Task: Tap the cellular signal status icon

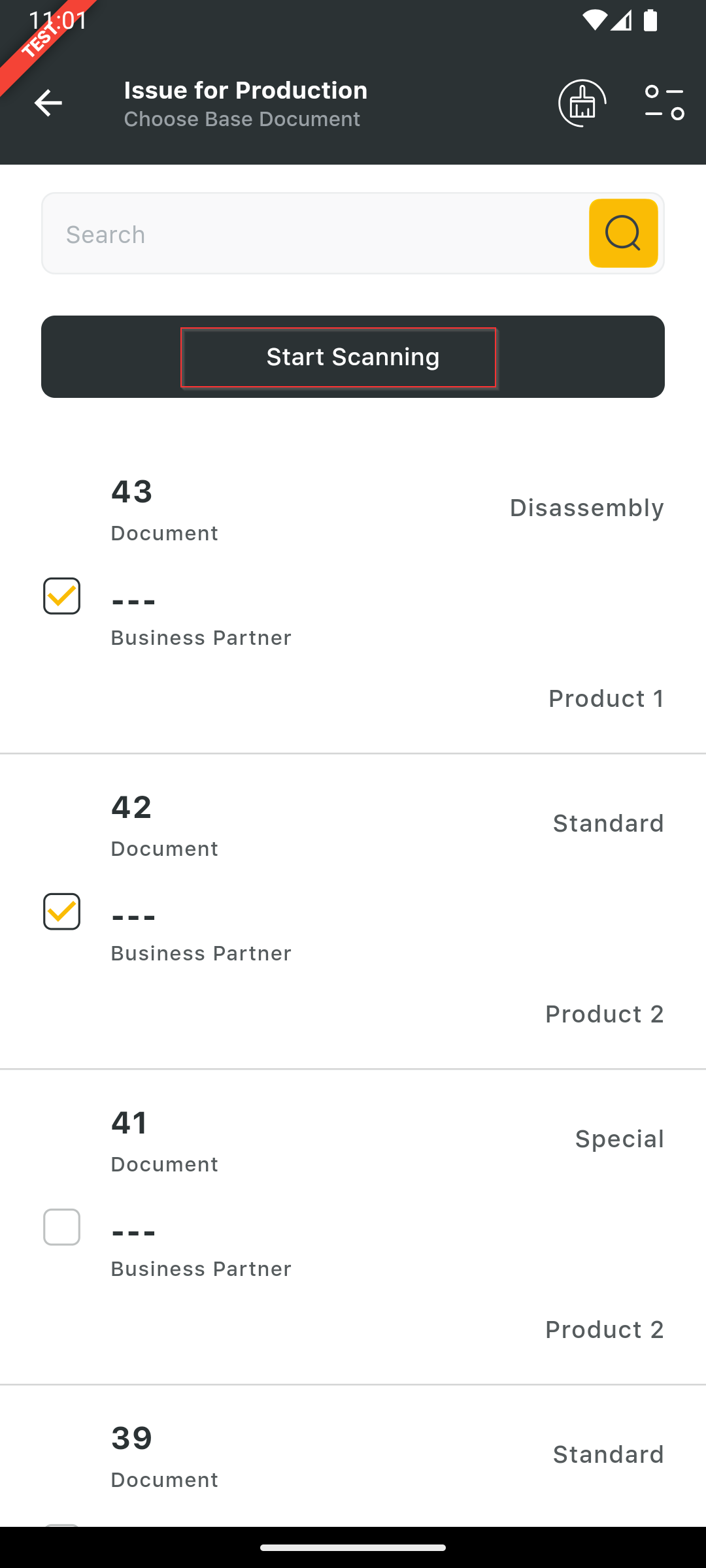Action: [622, 21]
